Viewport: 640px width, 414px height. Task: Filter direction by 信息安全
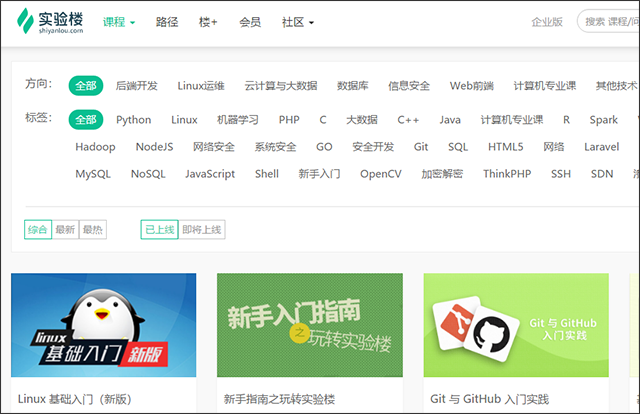(409, 86)
